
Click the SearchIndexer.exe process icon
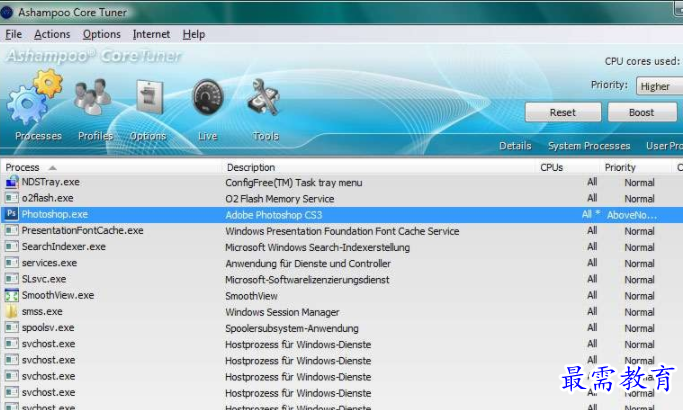coord(12,246)
